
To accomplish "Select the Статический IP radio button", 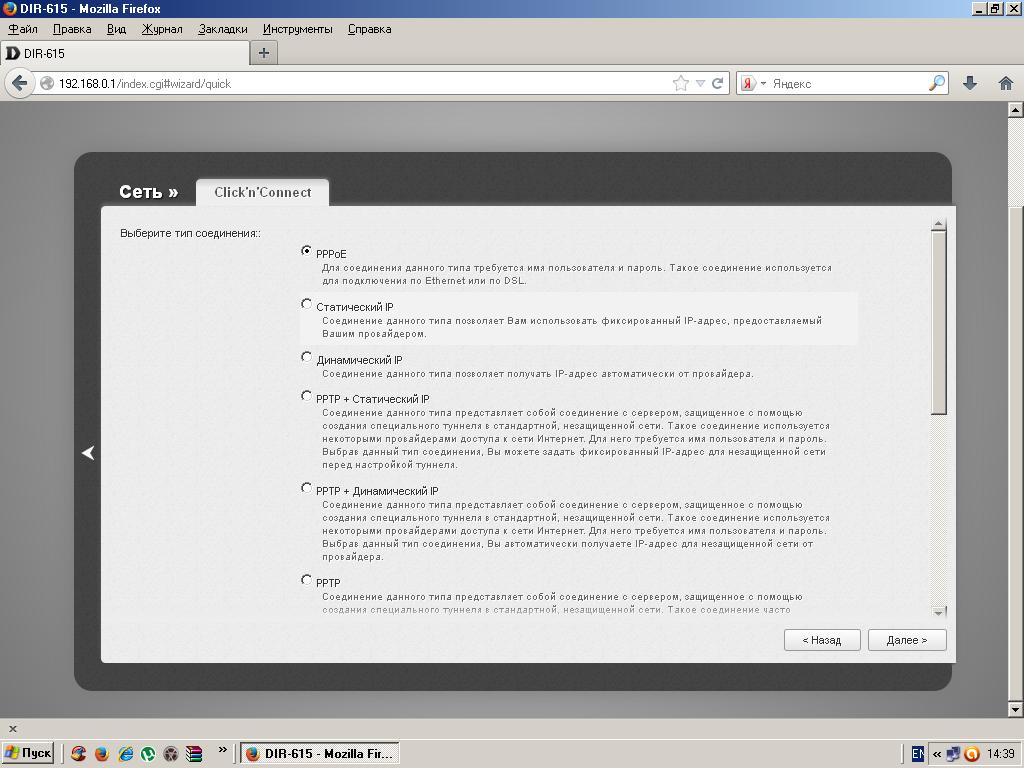I will coord(306,304).
